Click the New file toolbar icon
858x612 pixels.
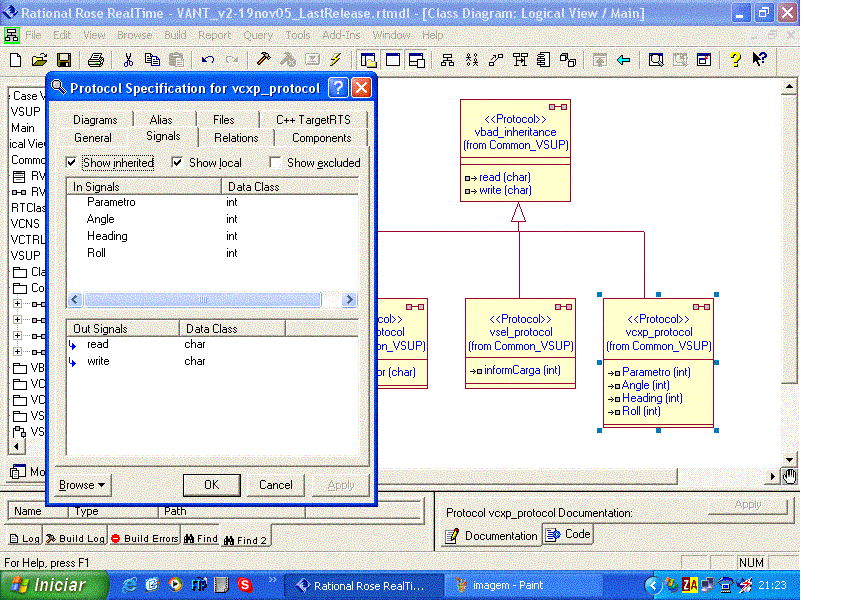16,60
